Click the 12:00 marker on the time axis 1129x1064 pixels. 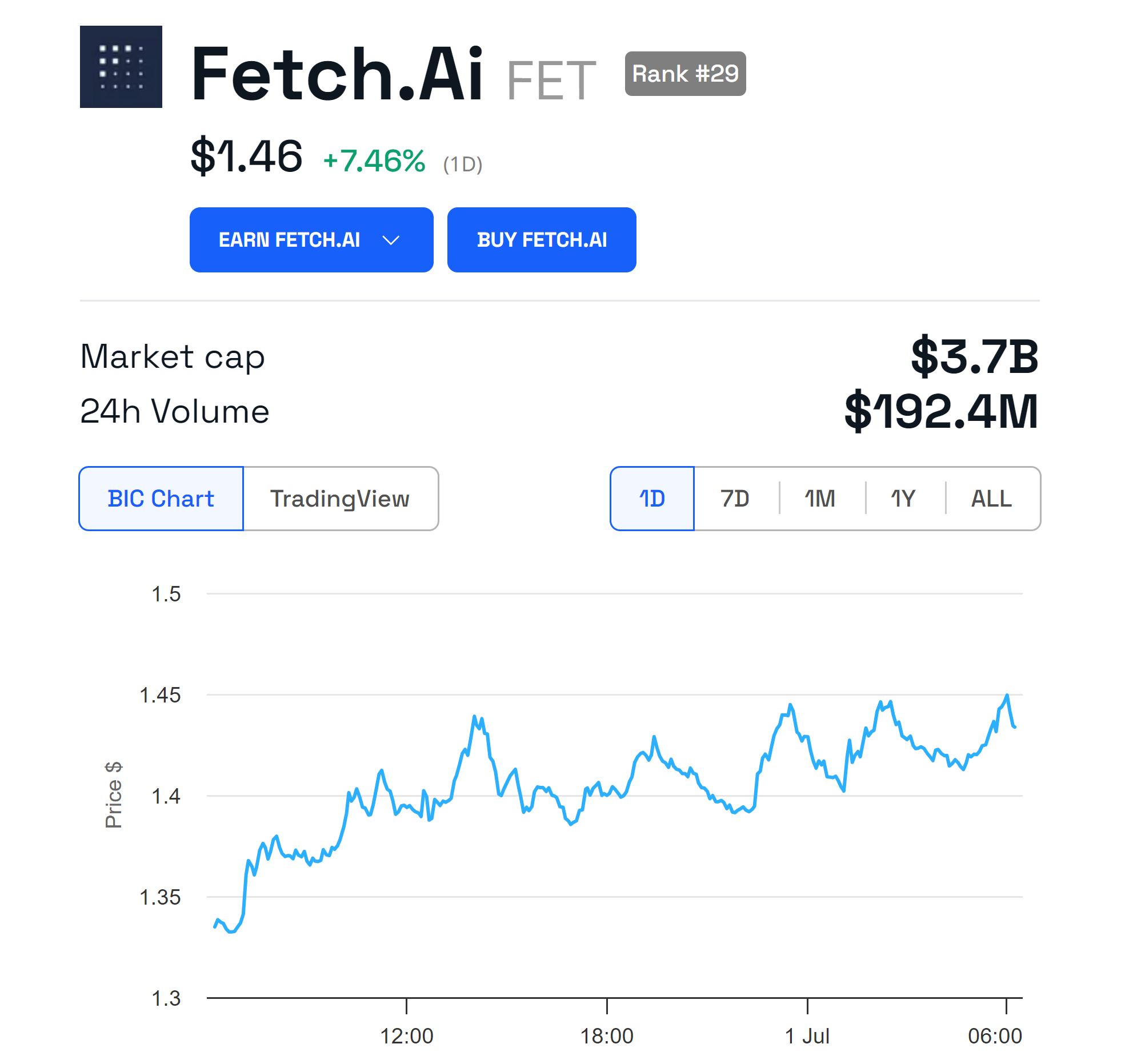coord(407,1036)
